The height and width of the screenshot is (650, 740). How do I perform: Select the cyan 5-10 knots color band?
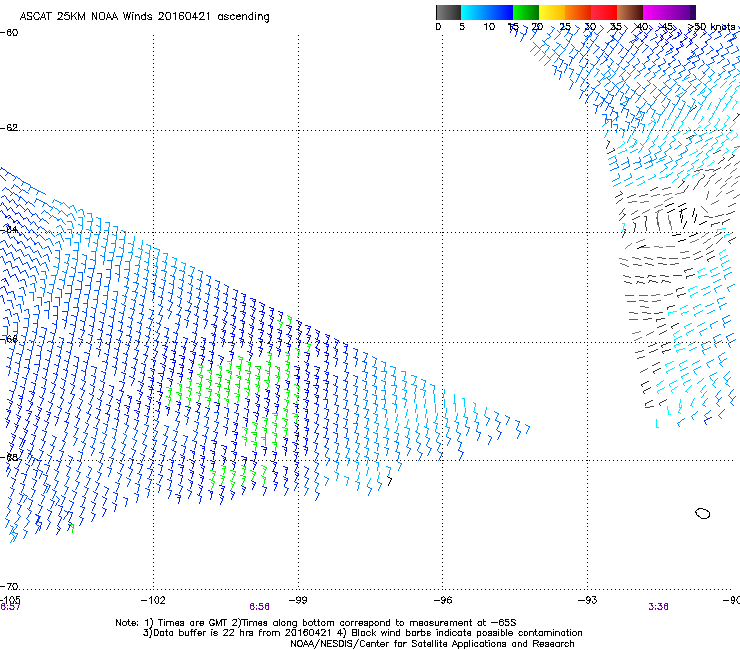tap(474, 12)
